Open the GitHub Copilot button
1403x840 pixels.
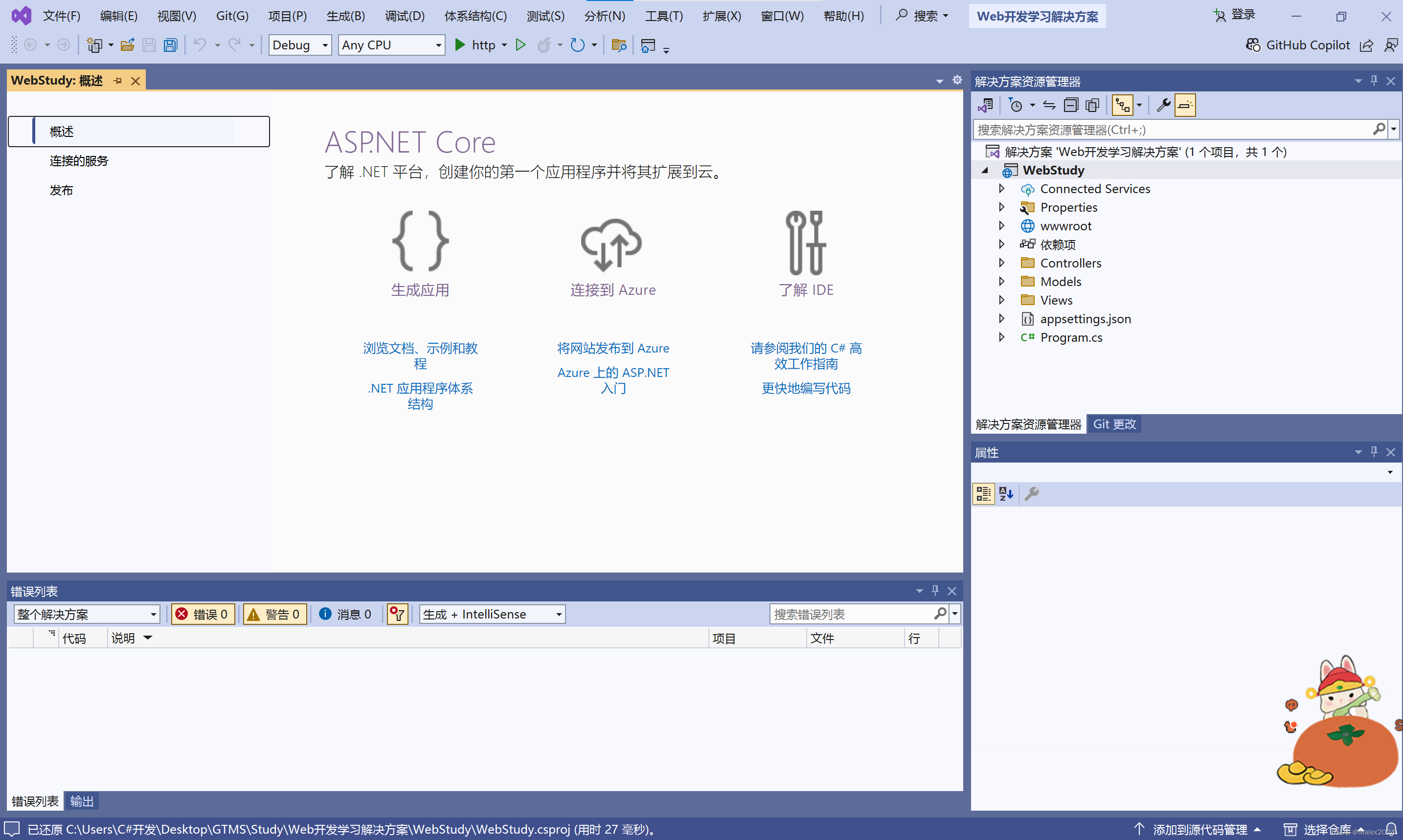[1298, 45]
